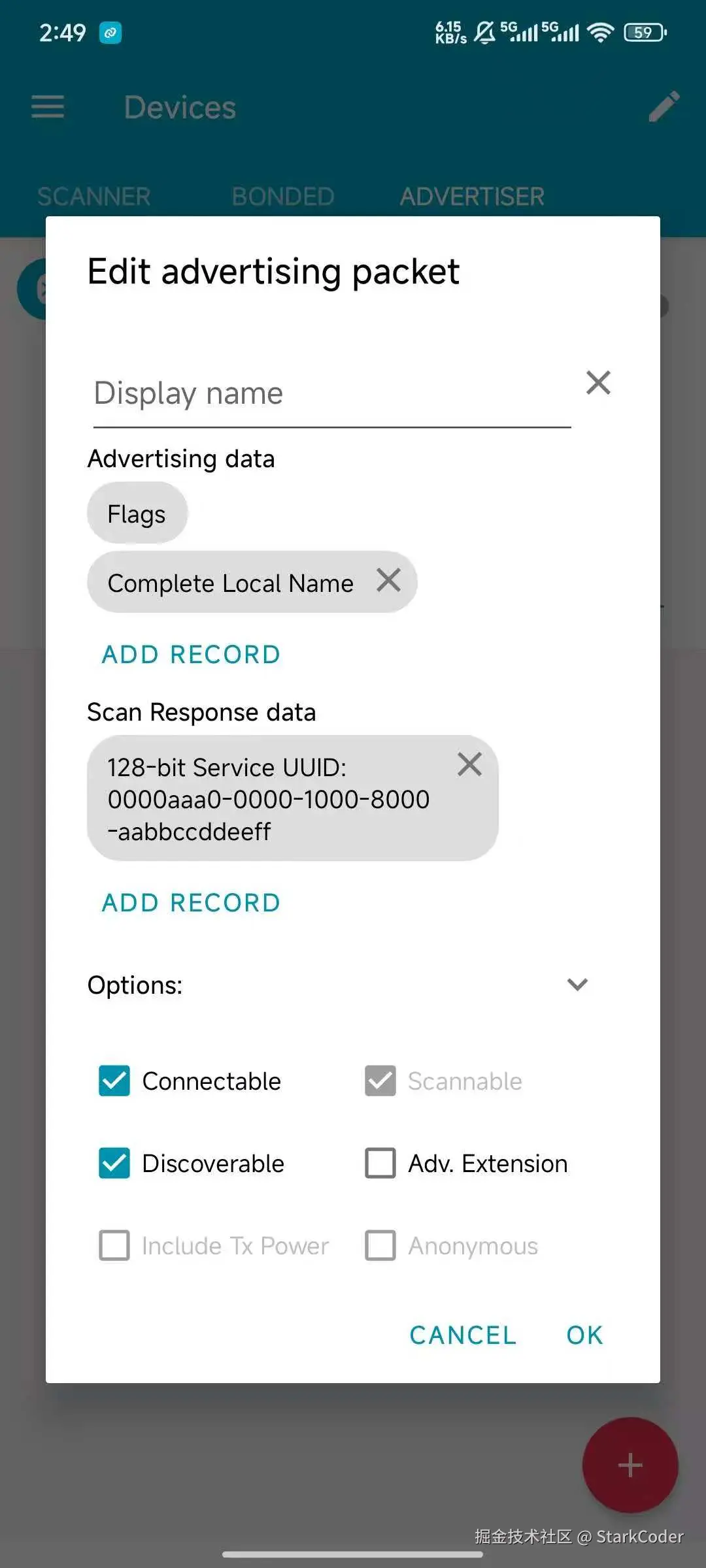Open the Bonded tab

283,196
